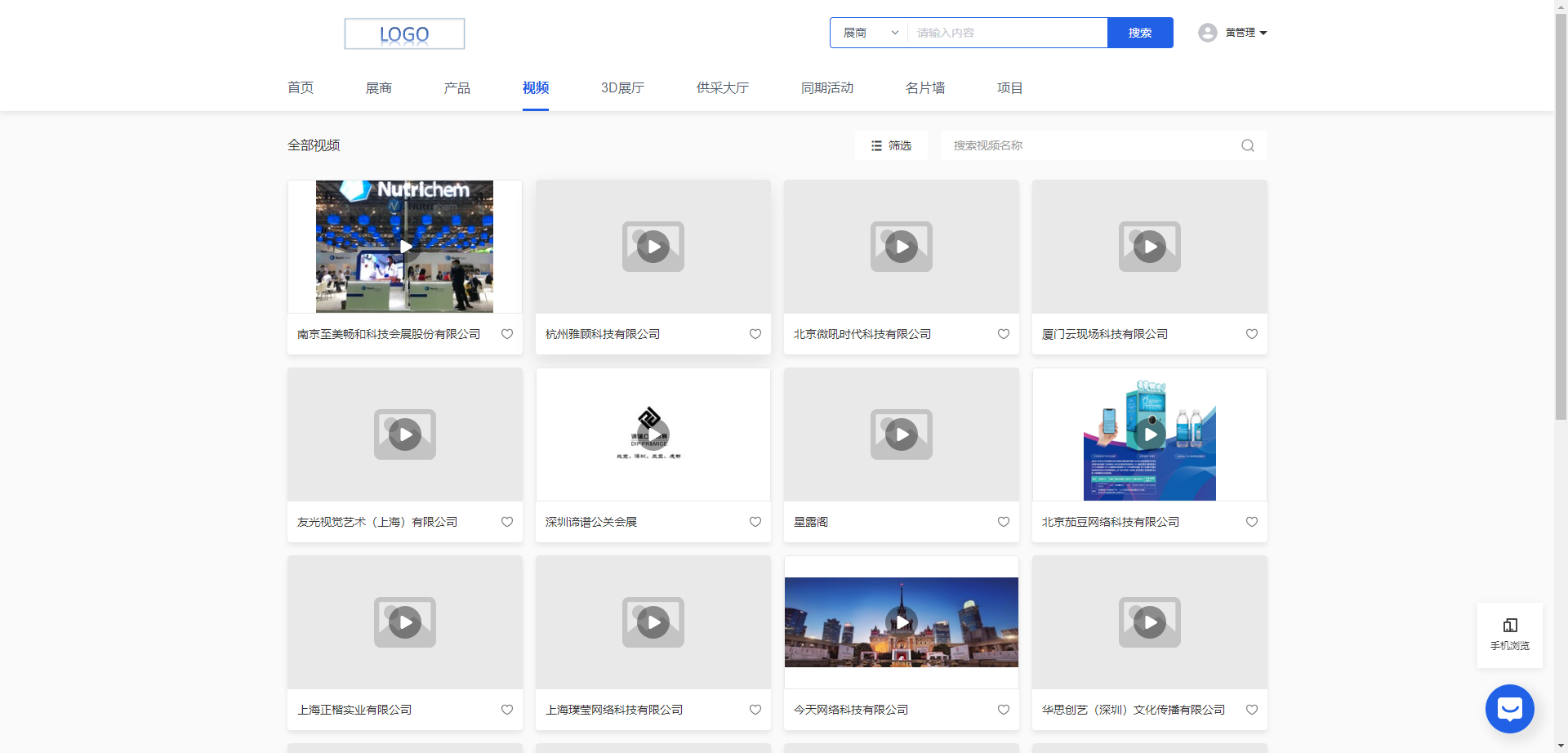Play the Nutrichem booth video

click(x=405, y=247)
